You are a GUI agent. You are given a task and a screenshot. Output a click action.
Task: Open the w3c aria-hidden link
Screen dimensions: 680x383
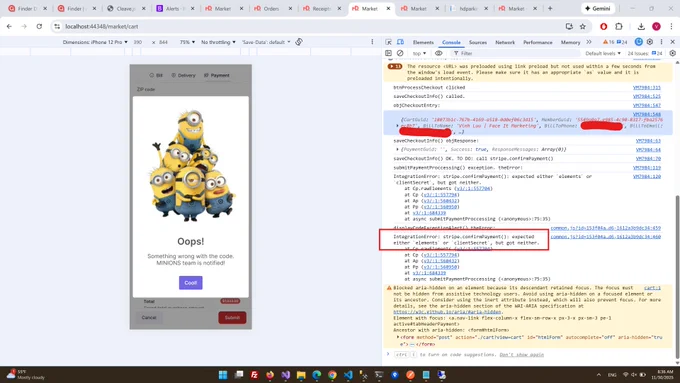[x=447, y=312]
